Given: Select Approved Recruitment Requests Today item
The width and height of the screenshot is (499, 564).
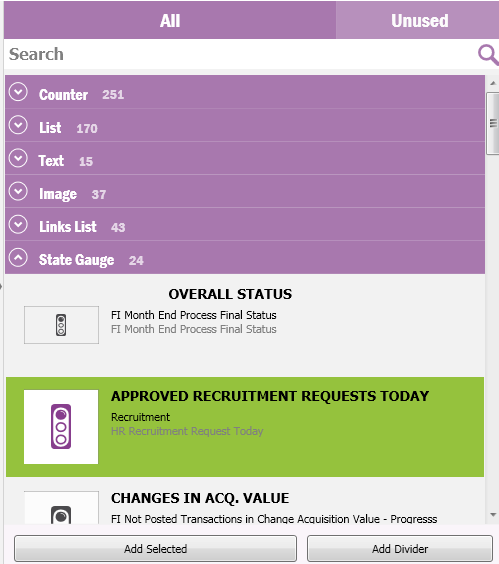Looking at the screenshot, I should (245, 427).
